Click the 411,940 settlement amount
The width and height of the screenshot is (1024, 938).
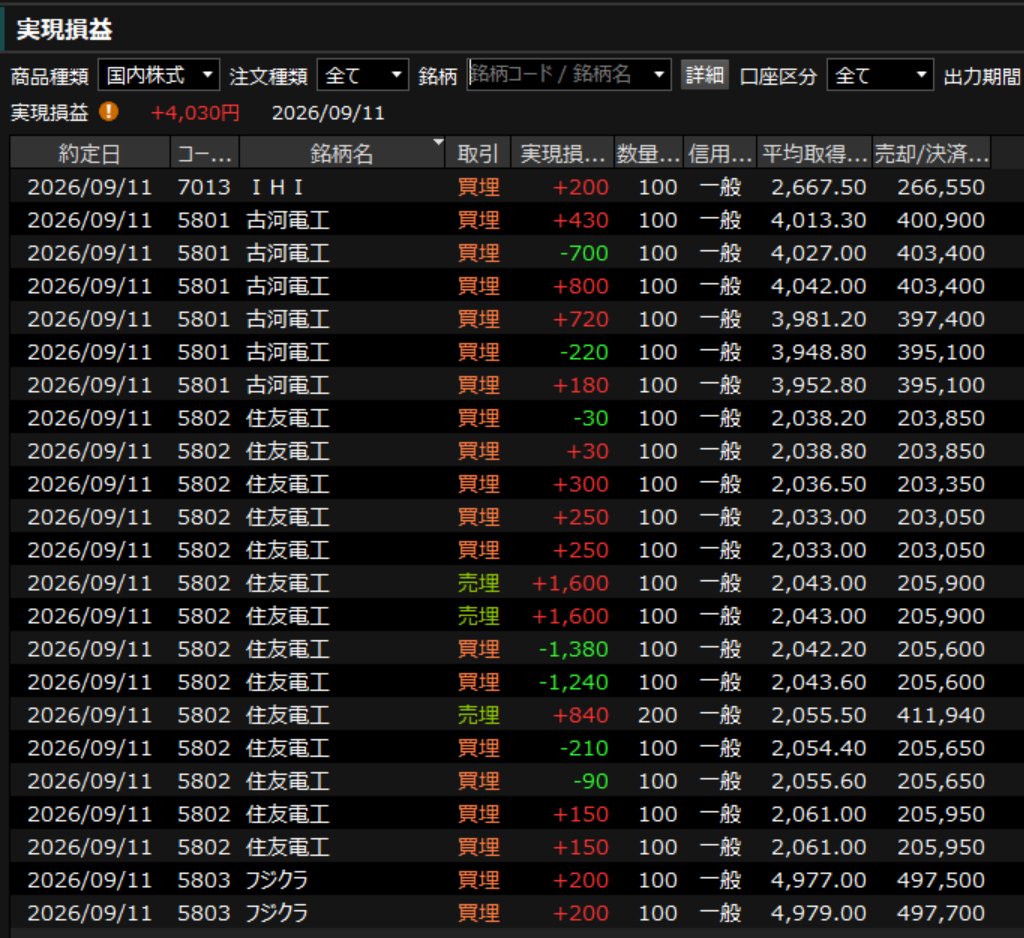tap(940, 715)
